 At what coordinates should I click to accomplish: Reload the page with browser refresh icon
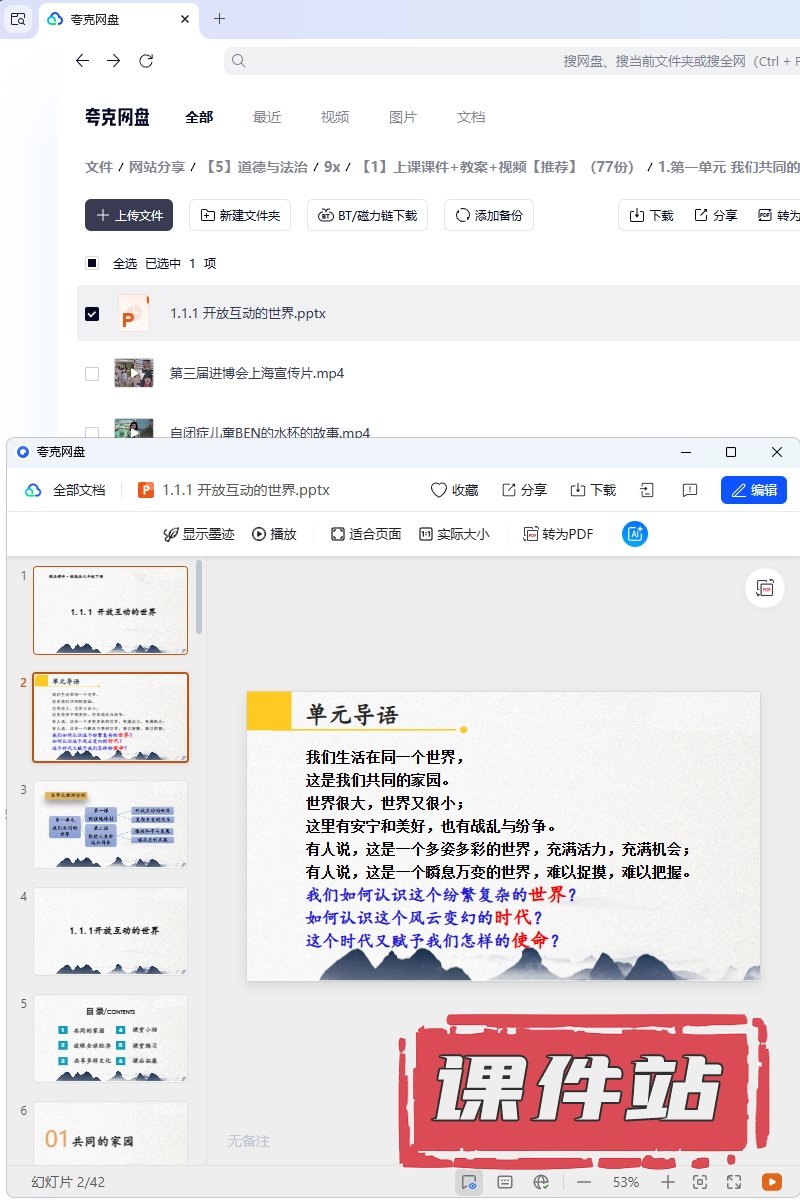tap(146, 61)
